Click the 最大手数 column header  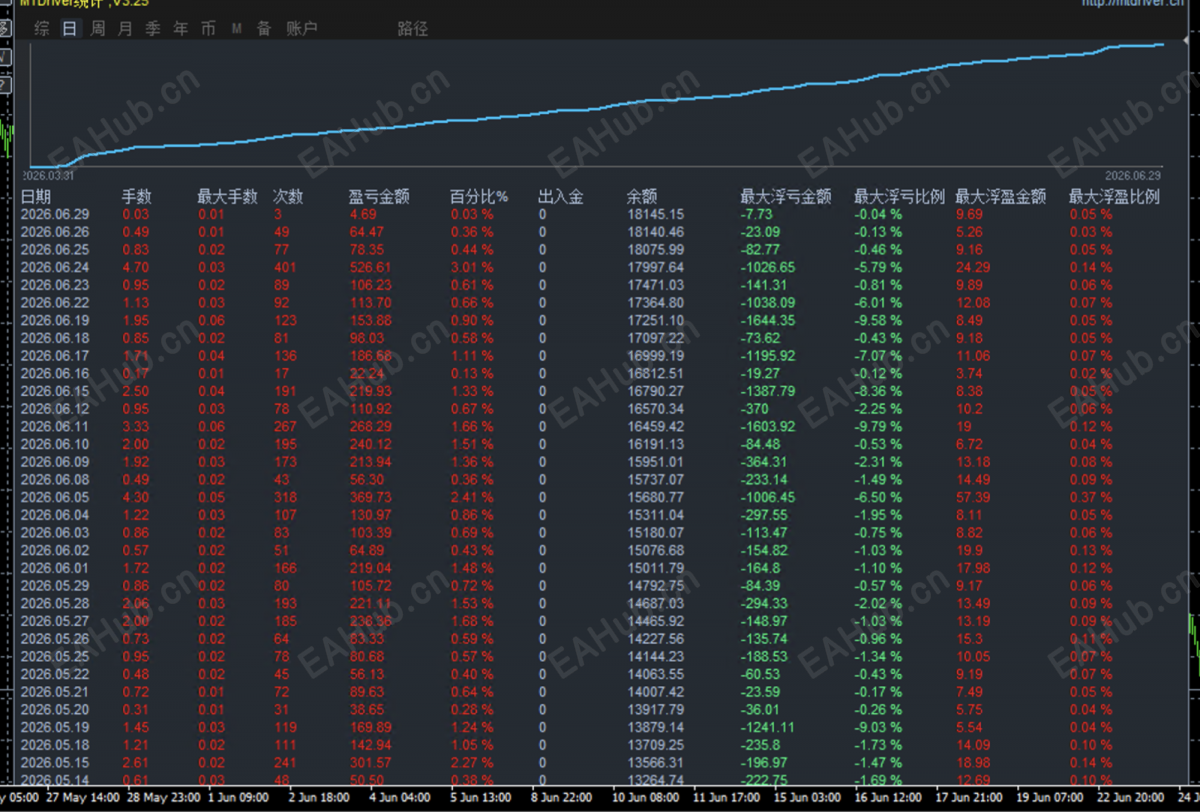[x=228, y=197]
